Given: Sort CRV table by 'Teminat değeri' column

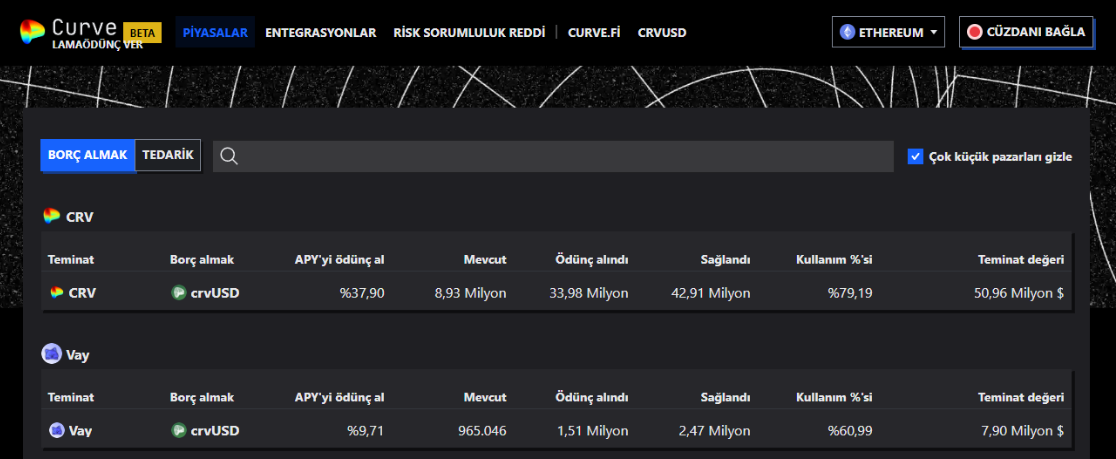Looking at the screenshot, I should click(1021, 260).
